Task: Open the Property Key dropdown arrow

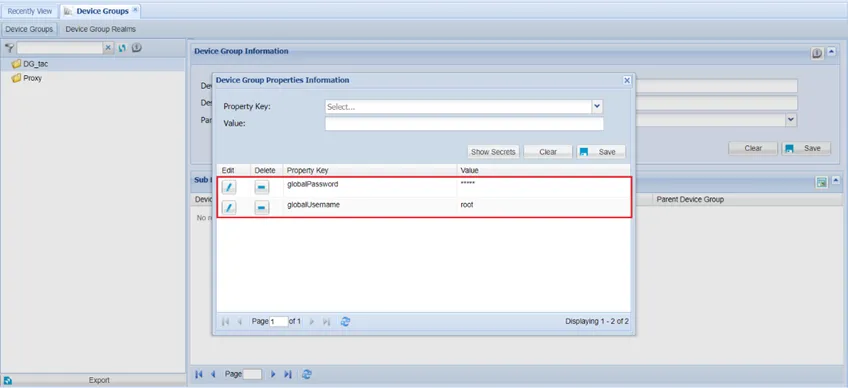Action: pyautogui.click(x=597, y=107)
